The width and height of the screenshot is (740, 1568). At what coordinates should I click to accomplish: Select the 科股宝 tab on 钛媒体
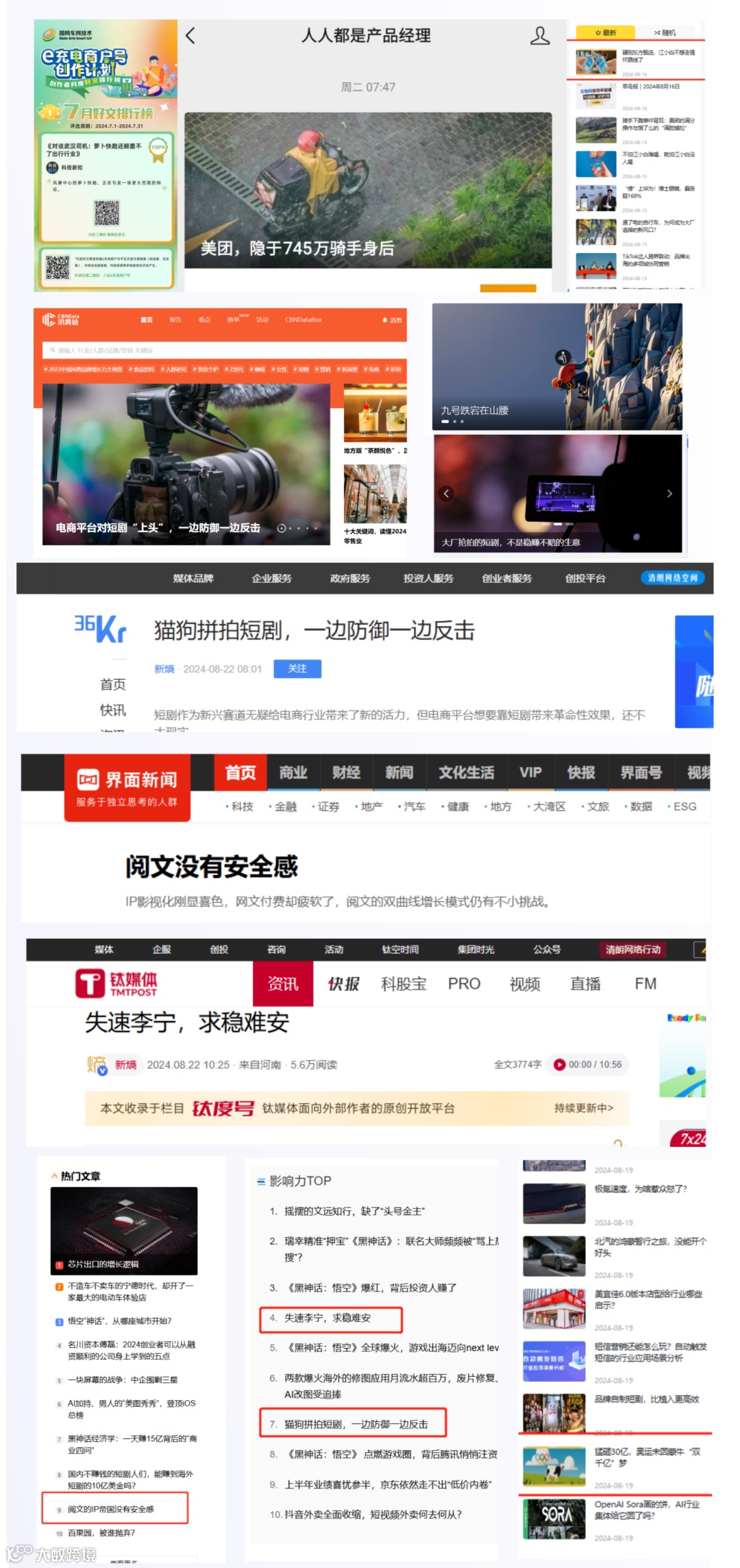(x=404, y=984)
